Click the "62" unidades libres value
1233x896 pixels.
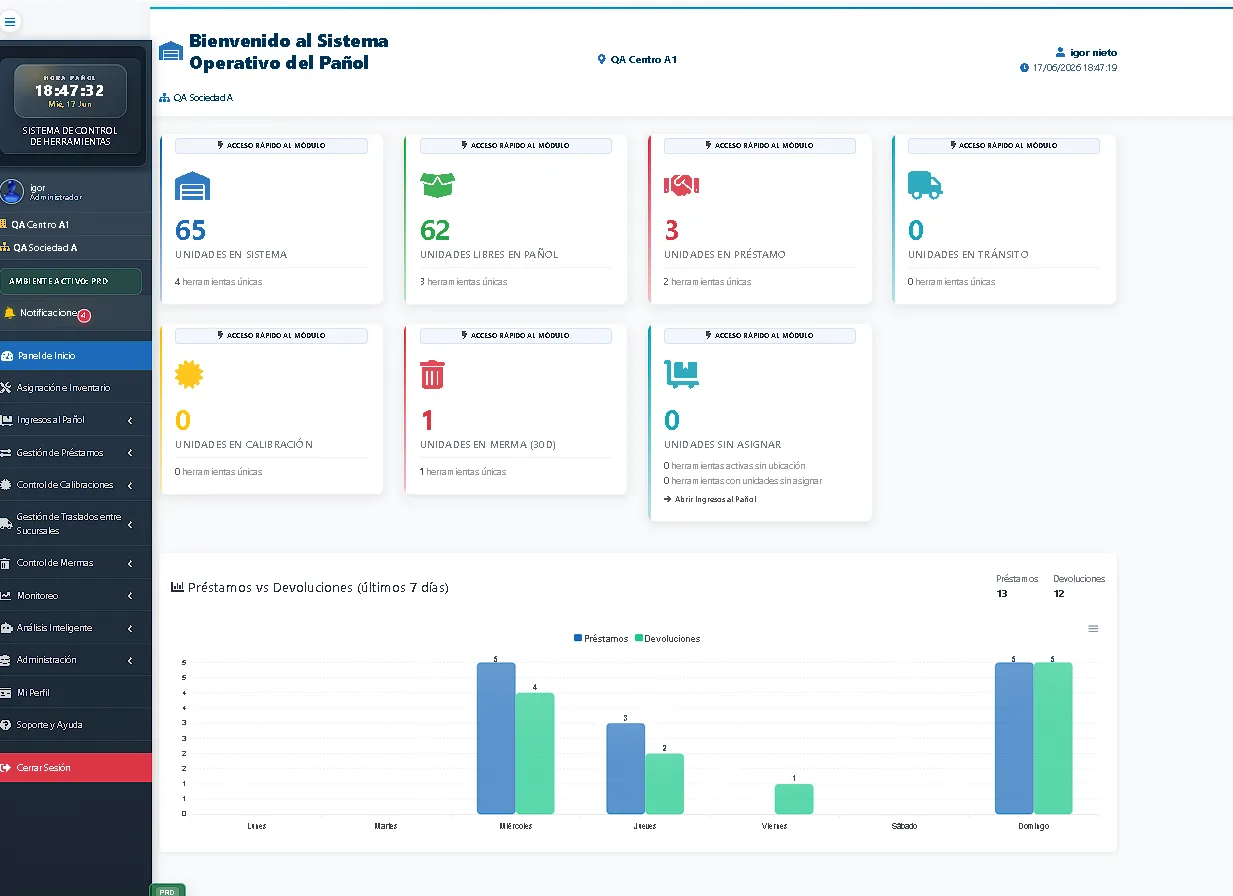tap(435, 231)
